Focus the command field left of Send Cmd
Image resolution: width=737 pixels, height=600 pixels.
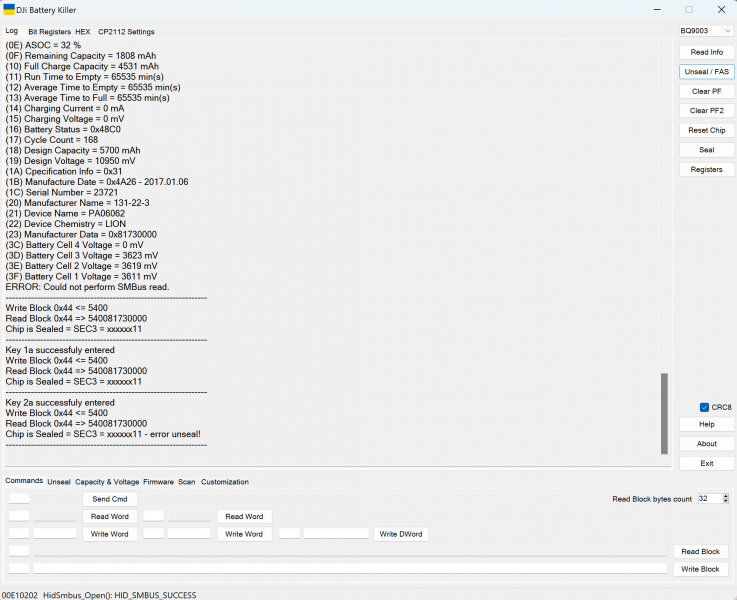click(19, 499)
